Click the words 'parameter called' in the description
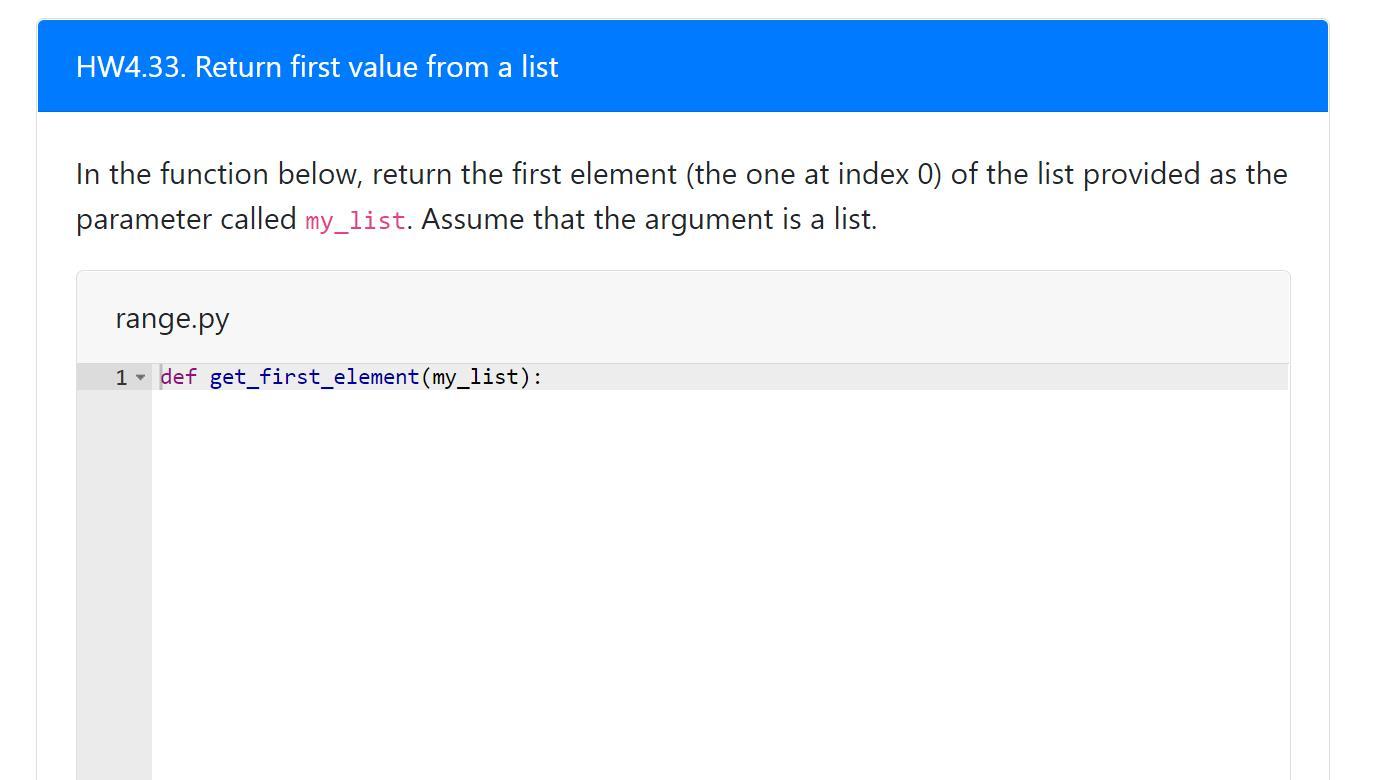The height and width of the screenshot is (780, 1373). (186, 219)
